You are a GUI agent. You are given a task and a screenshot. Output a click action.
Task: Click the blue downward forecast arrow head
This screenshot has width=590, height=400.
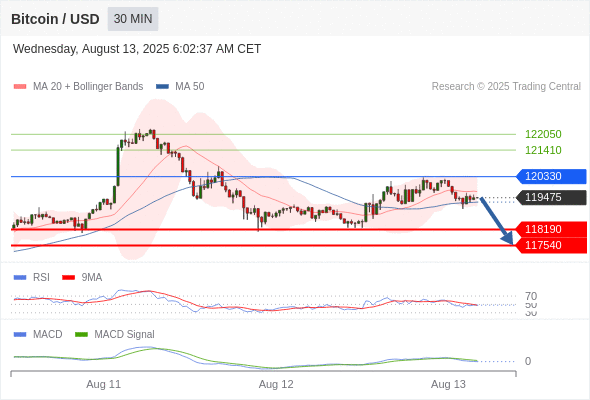pyautogui.click(x=508, y=238)
